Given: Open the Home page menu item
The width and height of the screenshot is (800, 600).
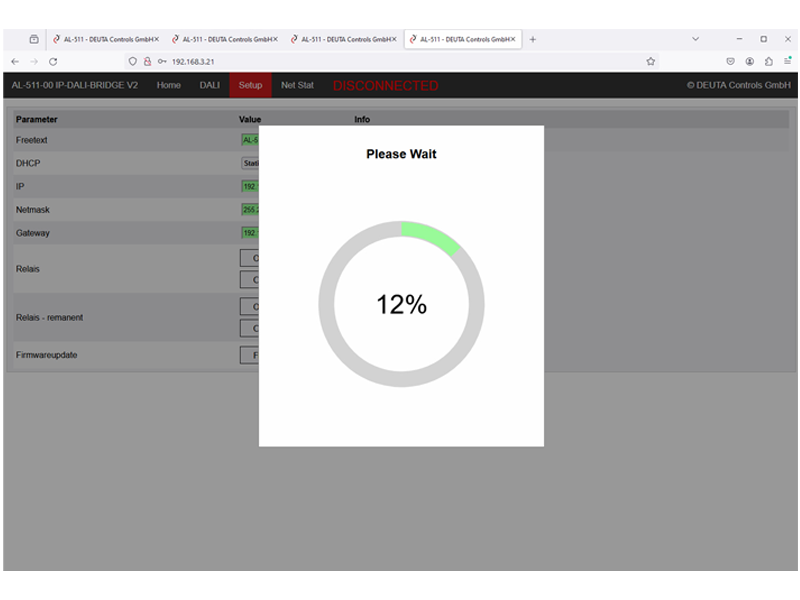Looking at the screenshot, I should pyautogui.click(x=168, y=85).
